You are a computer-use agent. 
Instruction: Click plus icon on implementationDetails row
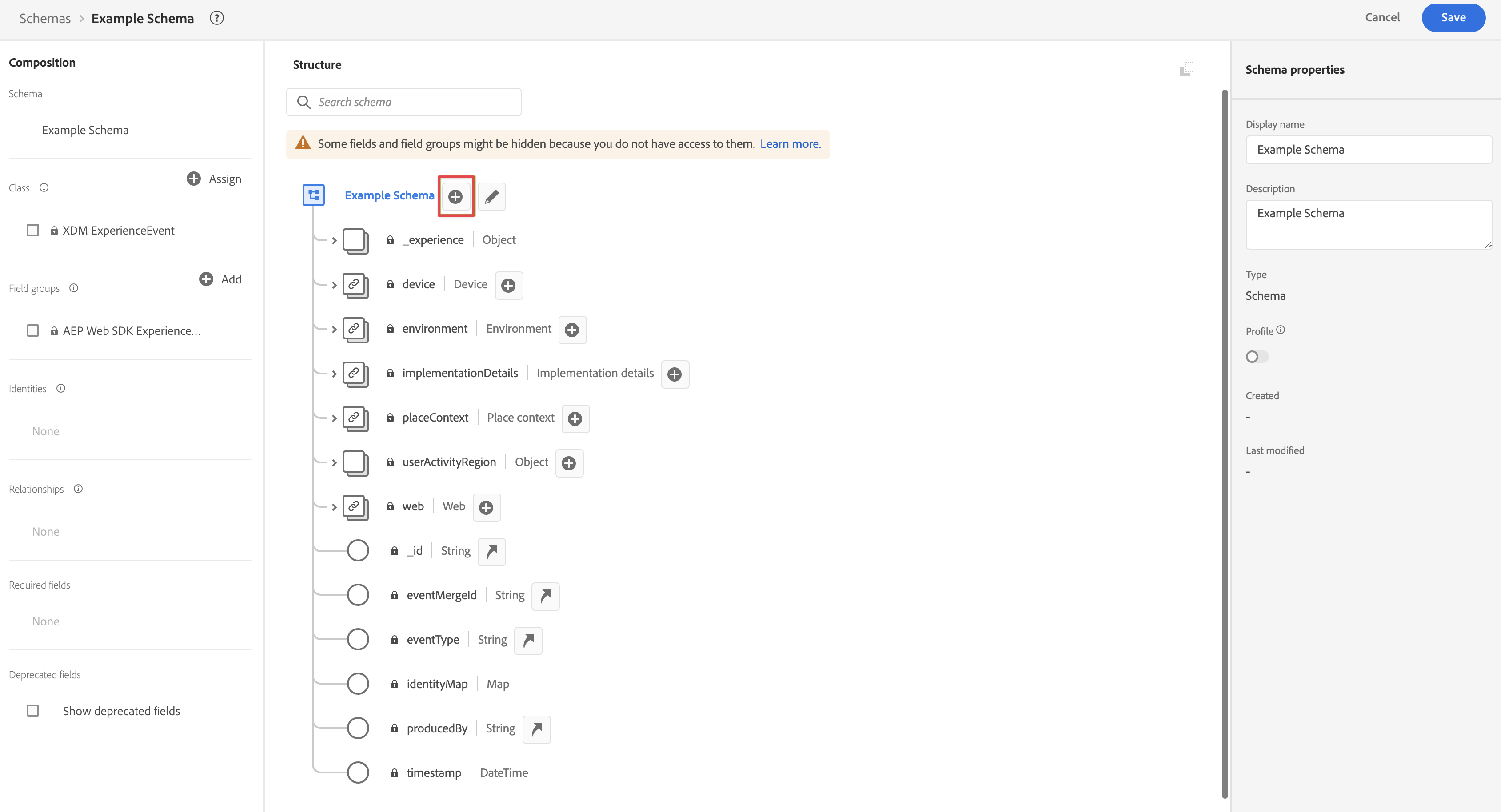[674, 374]
